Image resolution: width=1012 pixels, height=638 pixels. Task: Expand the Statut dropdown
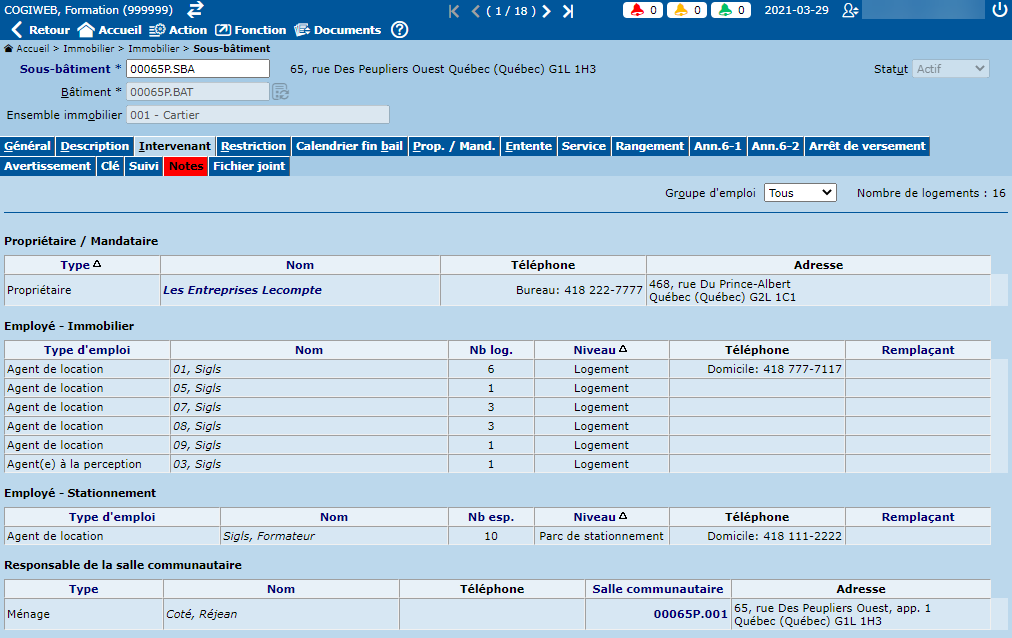(x=951, y=69)
